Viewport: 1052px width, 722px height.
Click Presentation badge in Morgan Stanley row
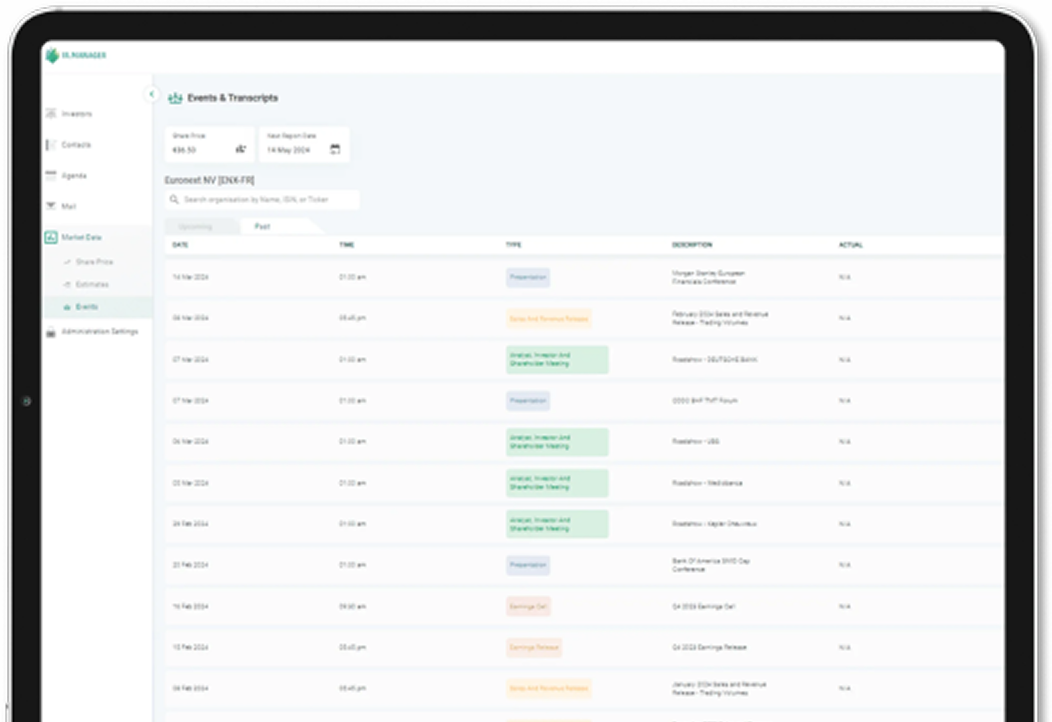(x=528, y=277)
